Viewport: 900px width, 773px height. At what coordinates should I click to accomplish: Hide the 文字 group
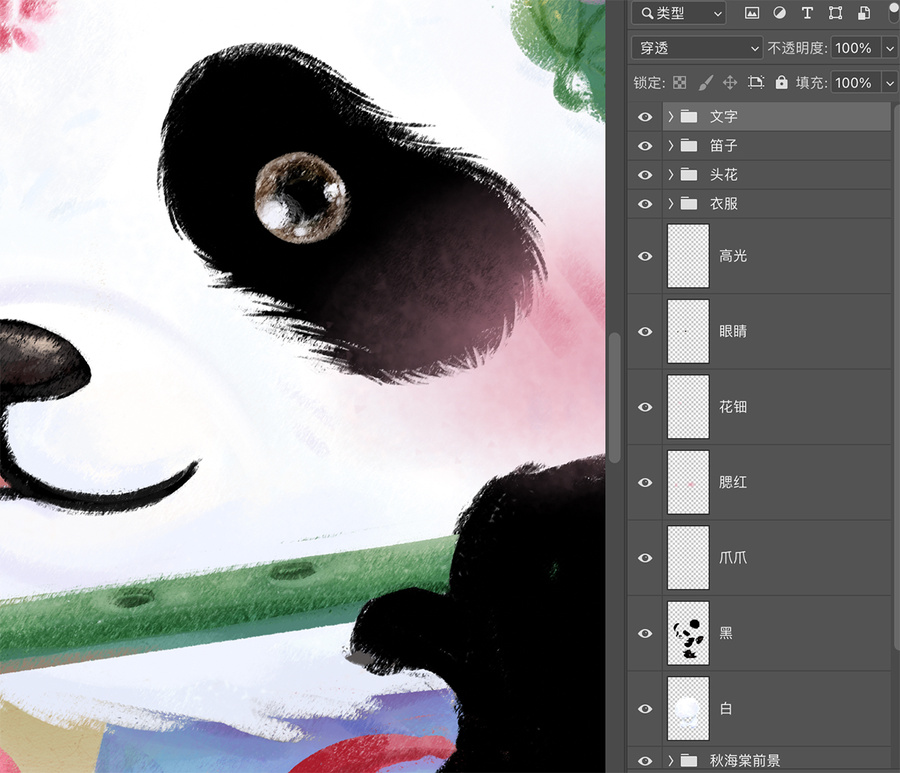coord(645,117)
